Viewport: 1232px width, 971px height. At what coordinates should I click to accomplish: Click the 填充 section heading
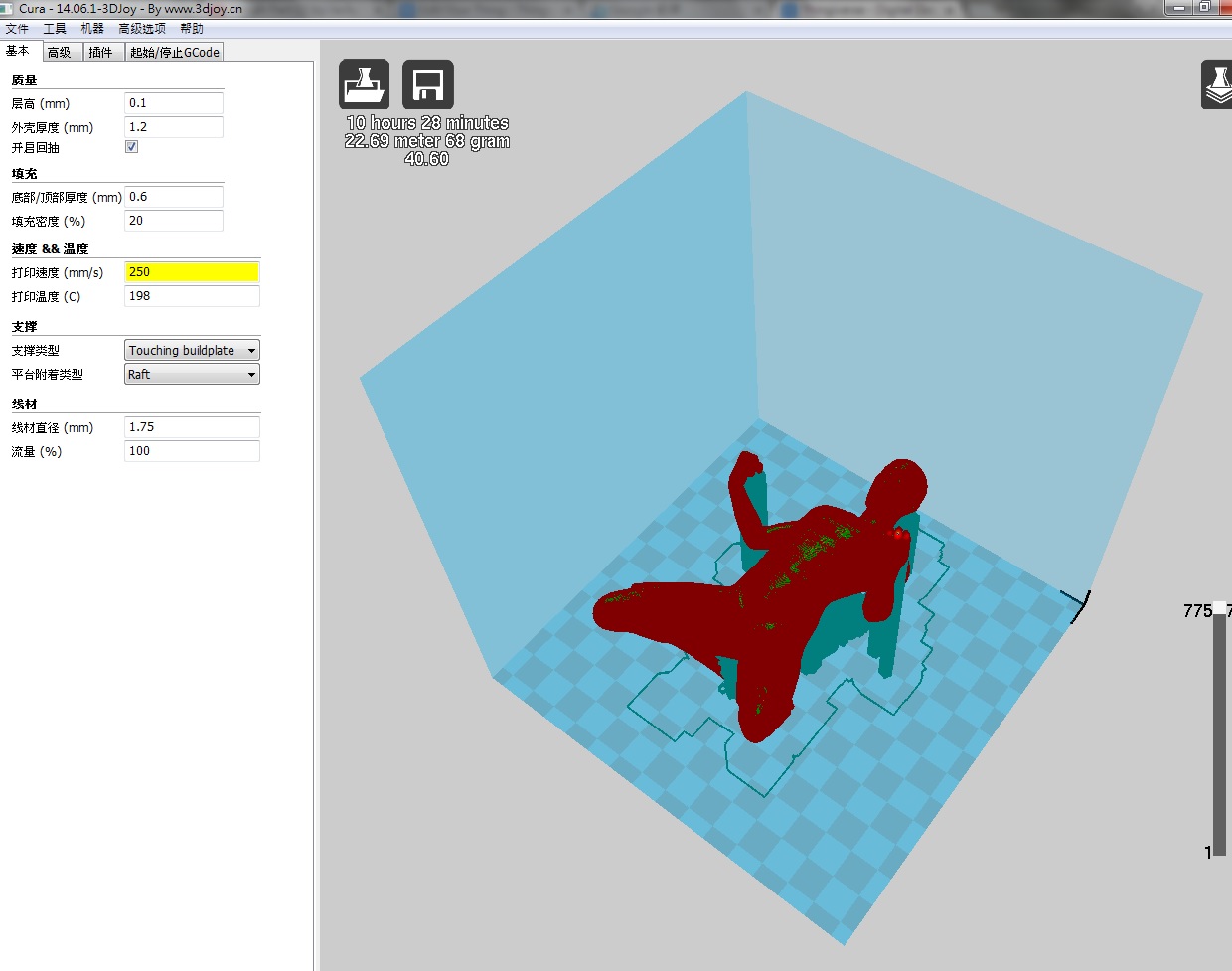click(x=24, y=173)
